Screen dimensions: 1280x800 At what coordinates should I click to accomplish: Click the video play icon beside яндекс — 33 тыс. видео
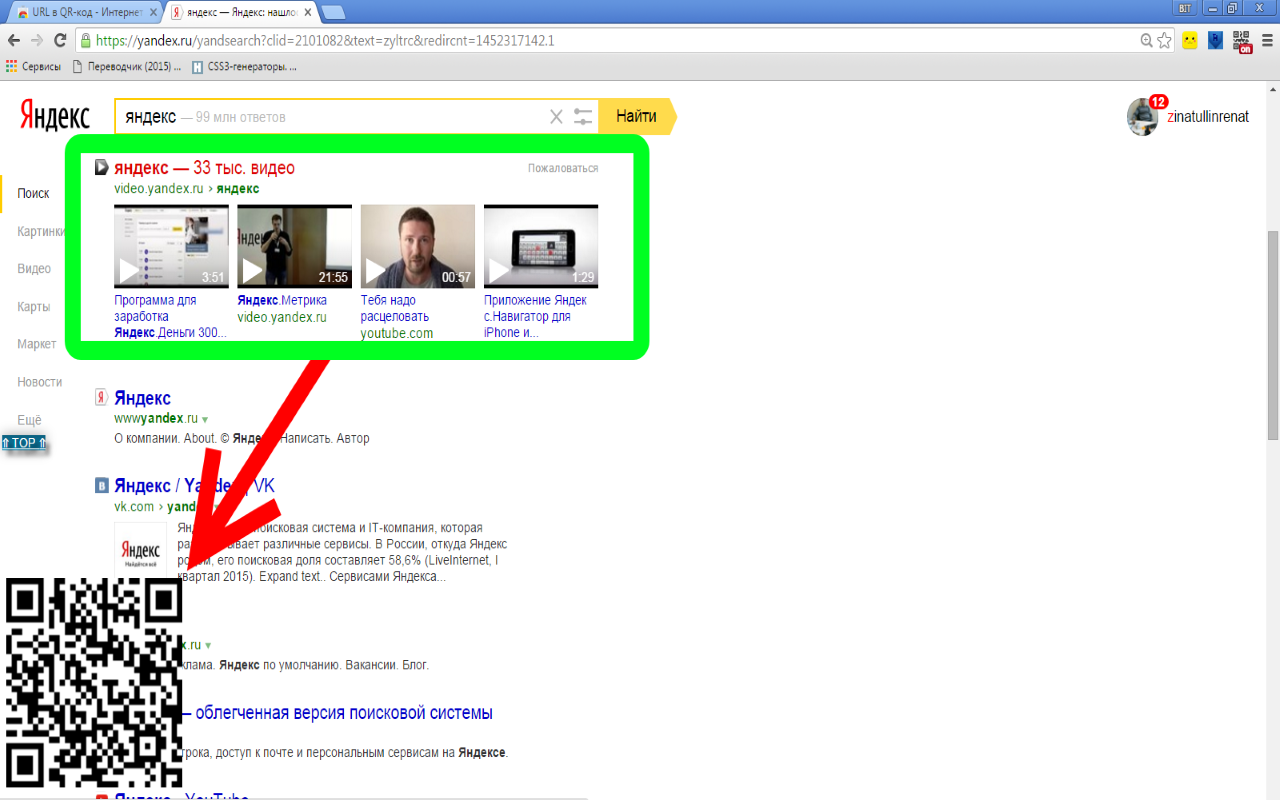[x=102, y=167]
